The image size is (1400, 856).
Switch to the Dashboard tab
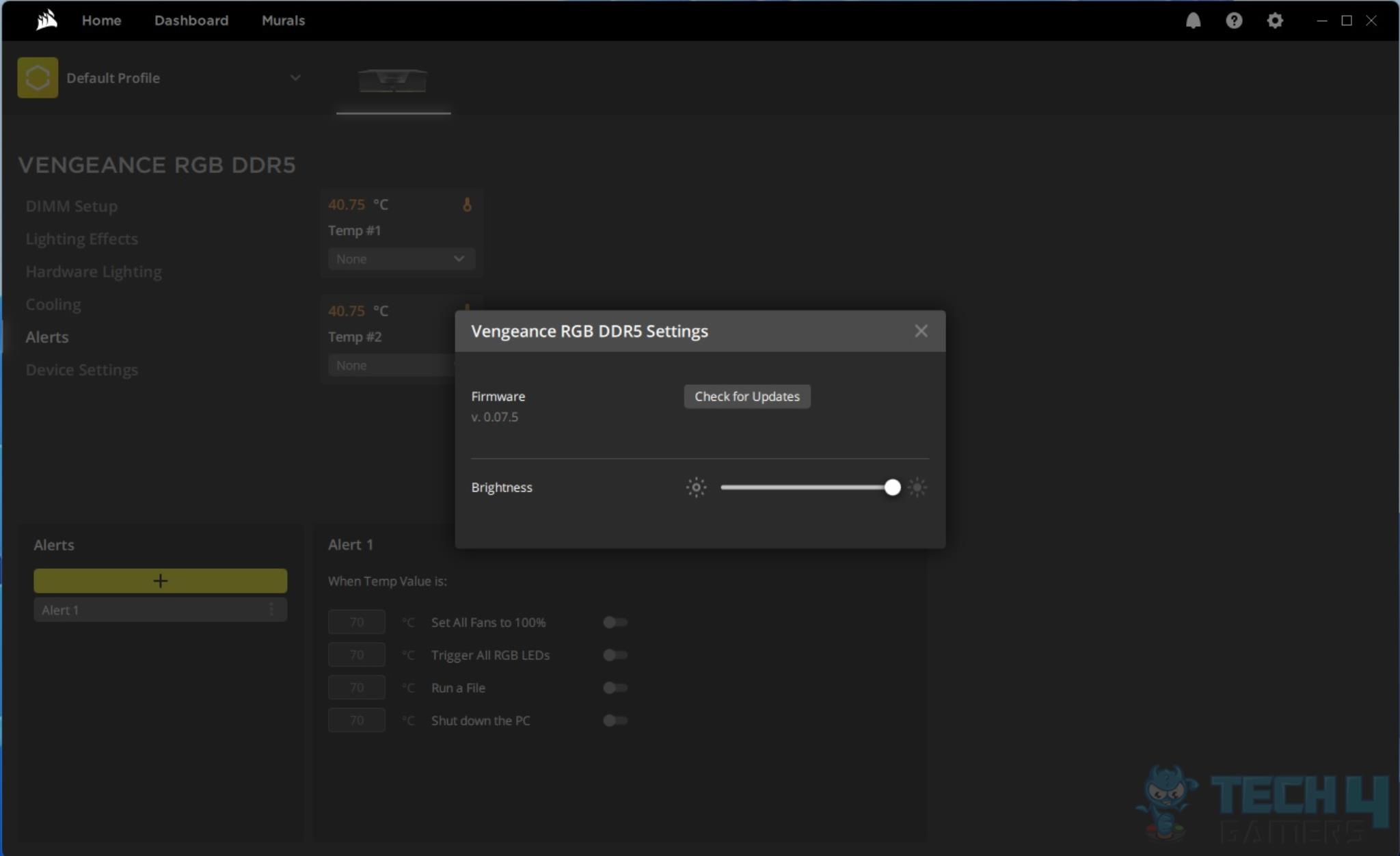tap(191, 21)
